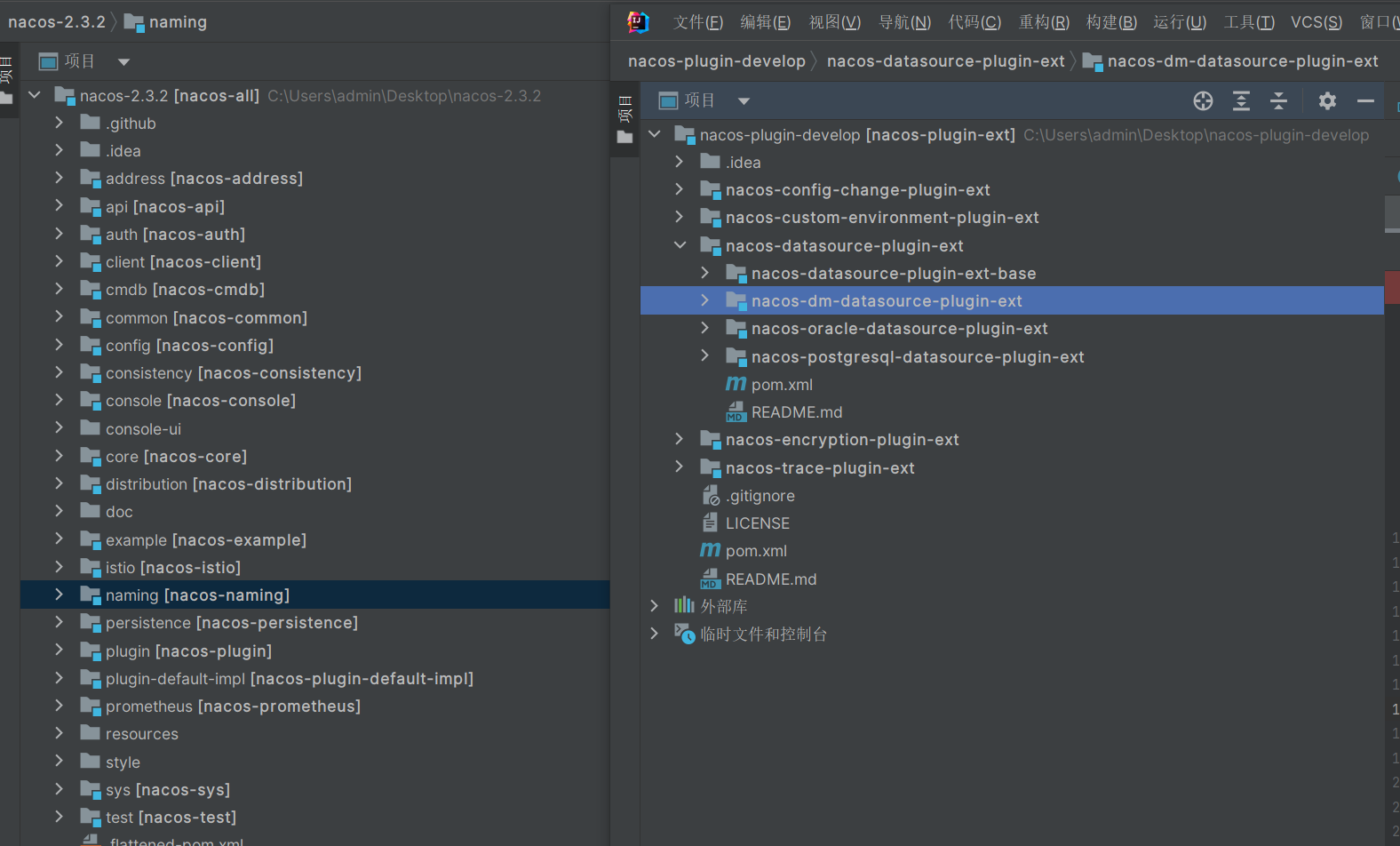Hide the project panel with minimize dash icon
The height and width of the screenshot is (846, 1400).
(x=1365, y=101)
